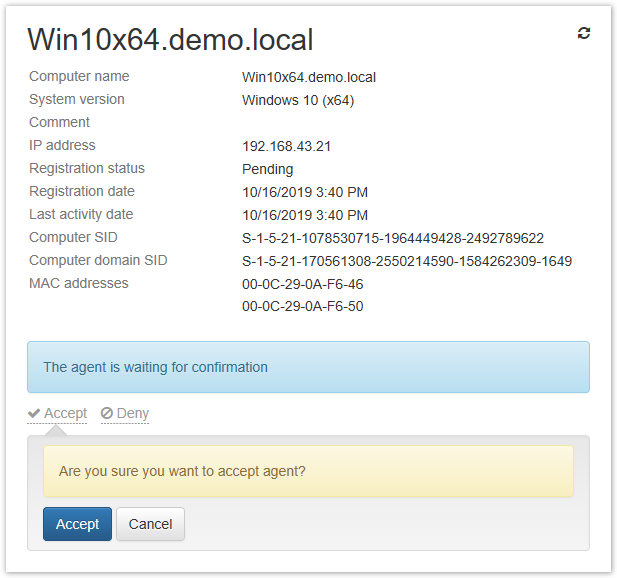Select the Computer domain SID ending 1649

point(407,261)
